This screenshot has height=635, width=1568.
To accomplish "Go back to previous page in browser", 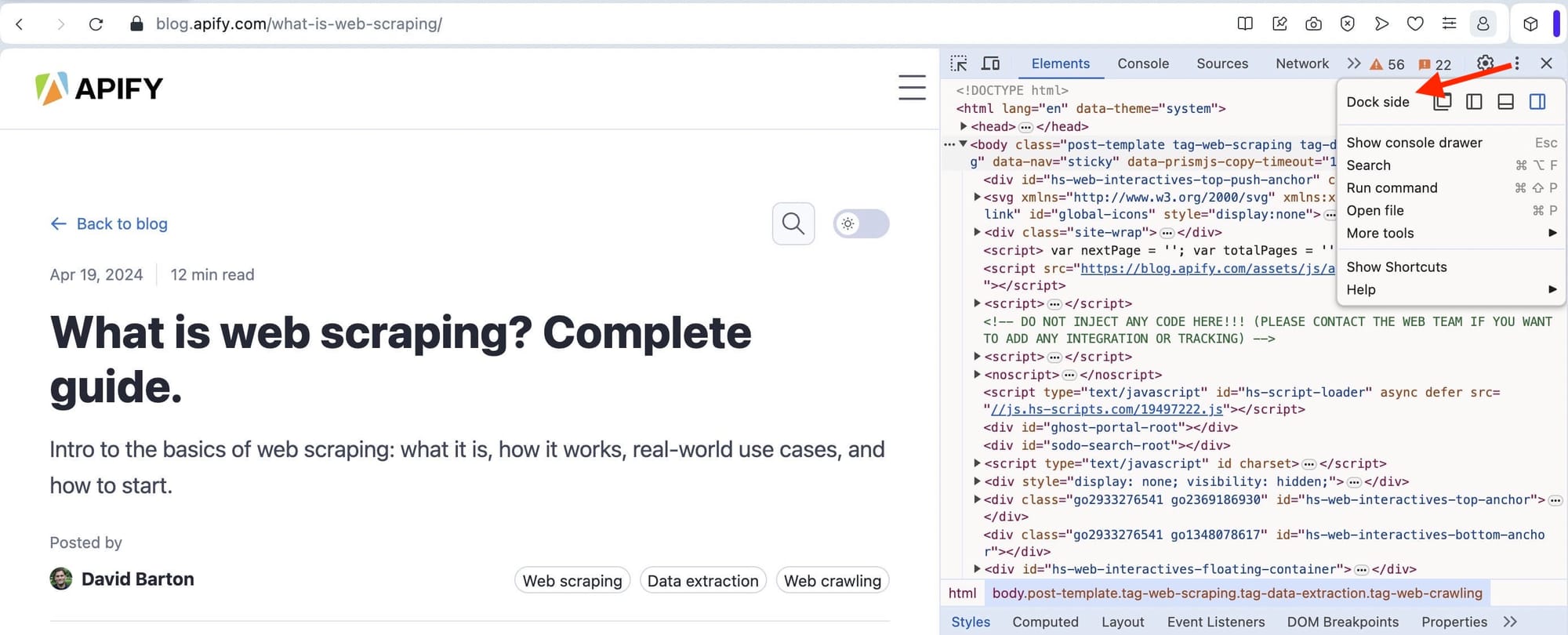I will click(x=20, y=24).
